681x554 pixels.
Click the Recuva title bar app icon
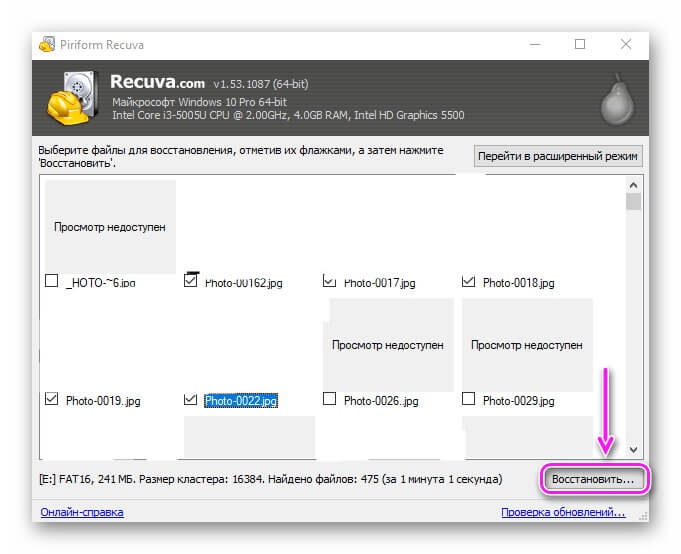coord(47,44)
